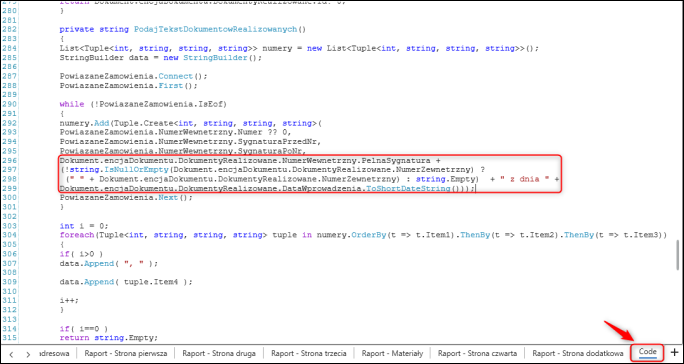This screenshot has height=364, width=684.
Task: Open the Raport - Strona pierwsza tab
Action: [126, 354]
